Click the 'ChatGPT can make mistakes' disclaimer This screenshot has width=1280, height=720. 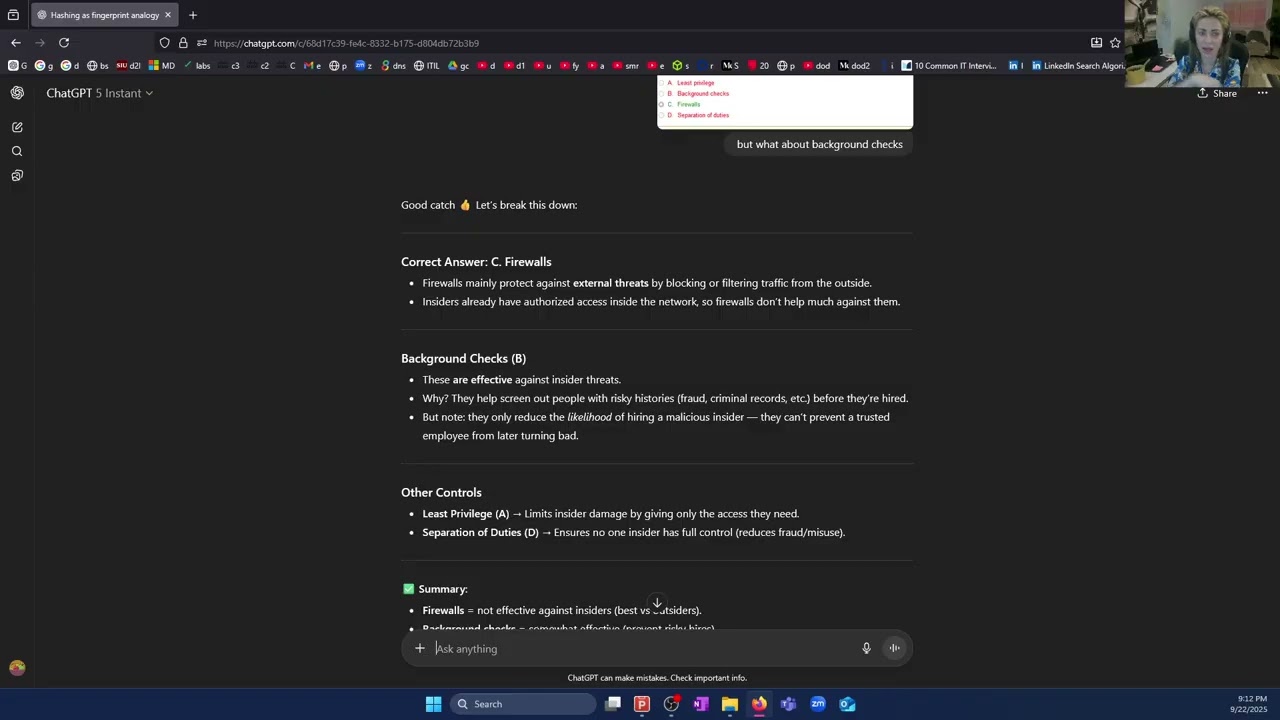pos(657,678)
